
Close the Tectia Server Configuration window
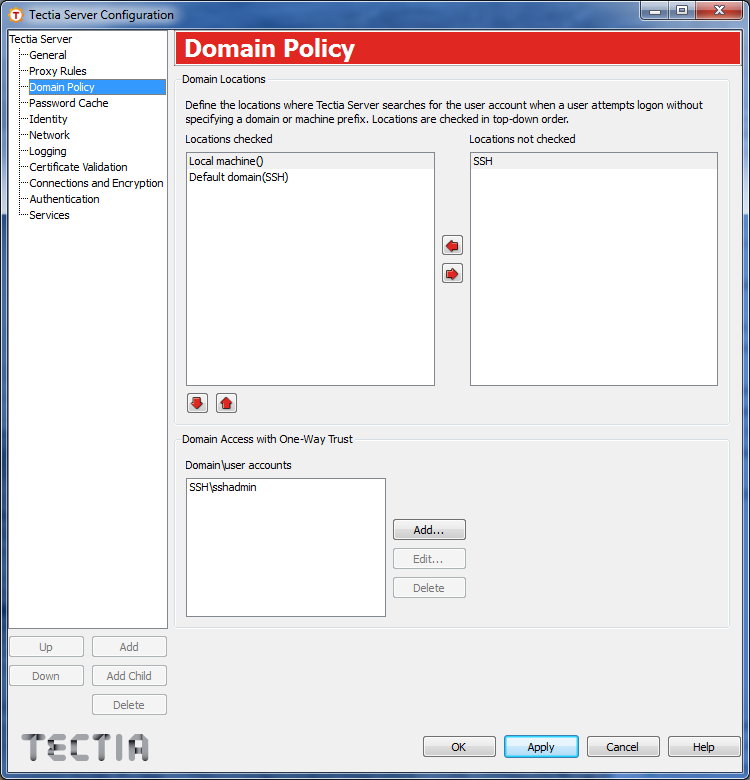[x=719, y=10]
